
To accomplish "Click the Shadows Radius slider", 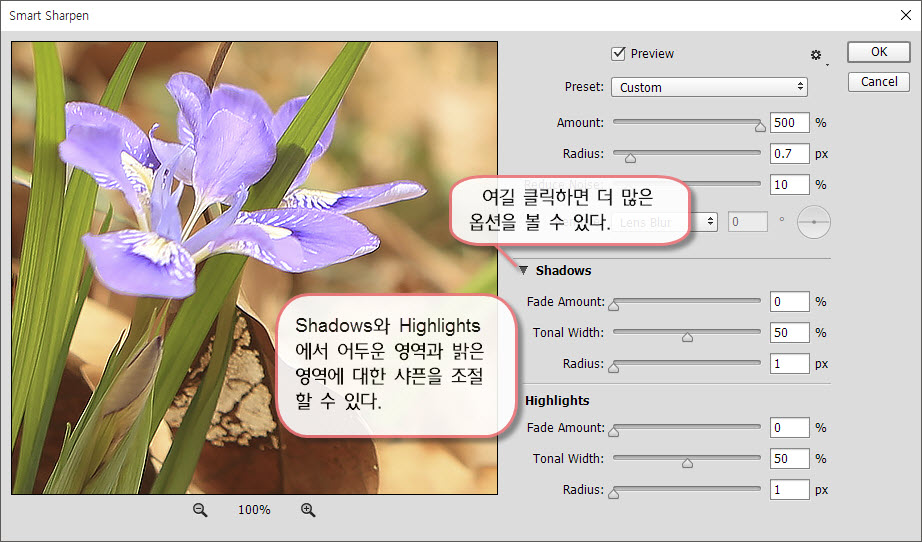I will coord(687,363).
